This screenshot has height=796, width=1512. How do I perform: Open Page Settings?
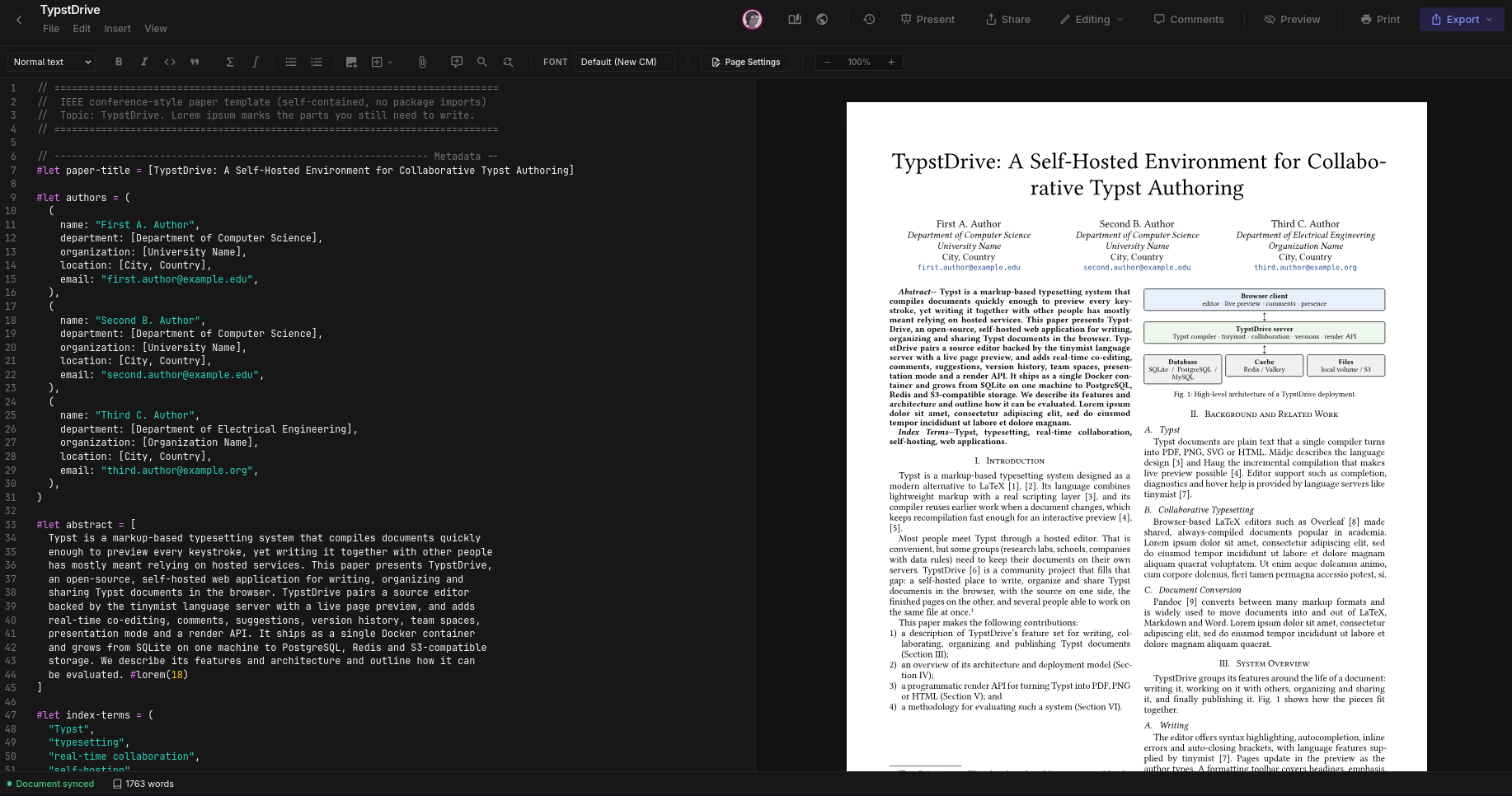tap(745, 62)
